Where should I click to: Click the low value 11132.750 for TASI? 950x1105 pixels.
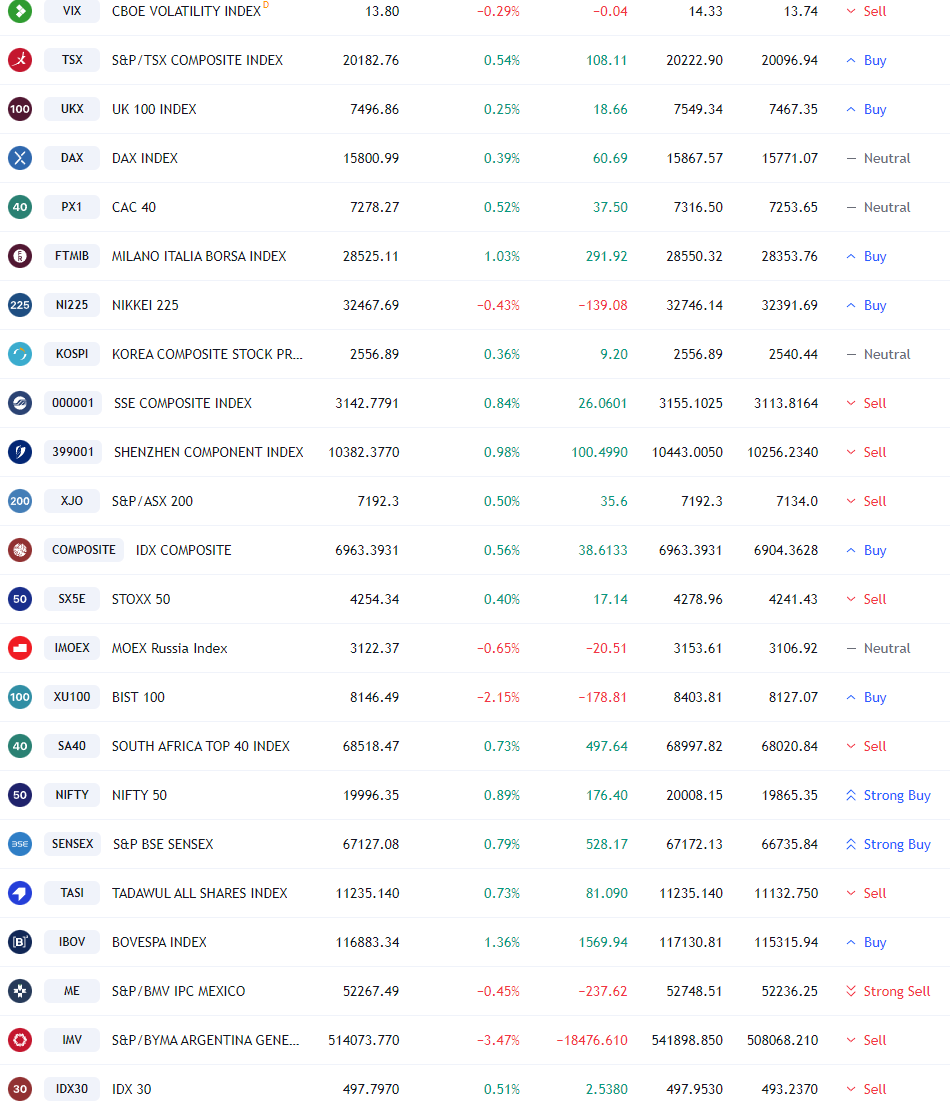(786, 893)
